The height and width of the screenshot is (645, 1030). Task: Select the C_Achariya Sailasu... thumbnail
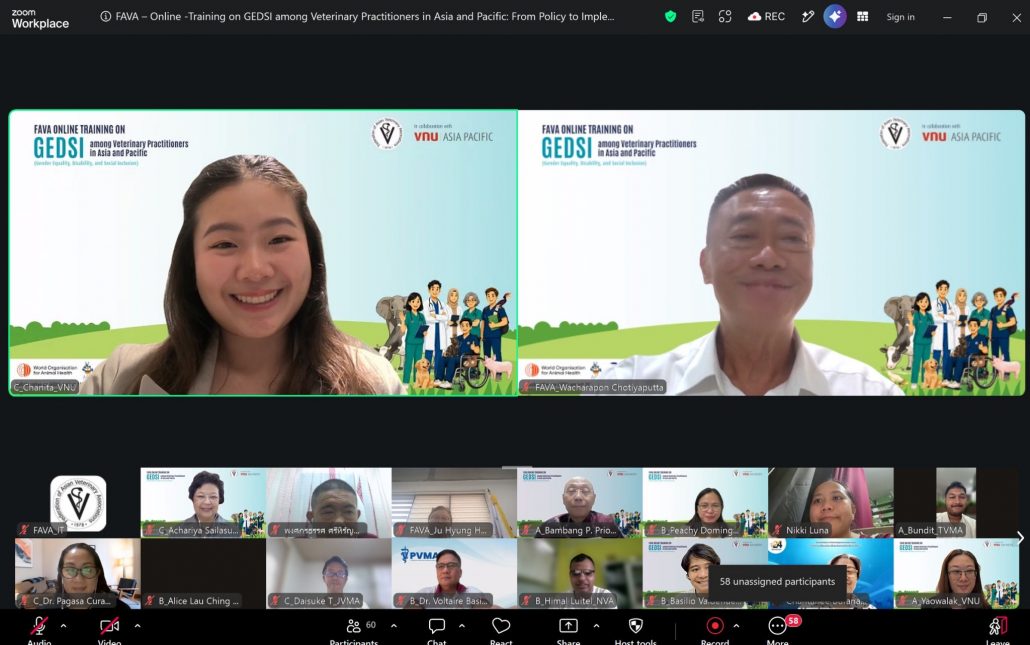point(204,503)
